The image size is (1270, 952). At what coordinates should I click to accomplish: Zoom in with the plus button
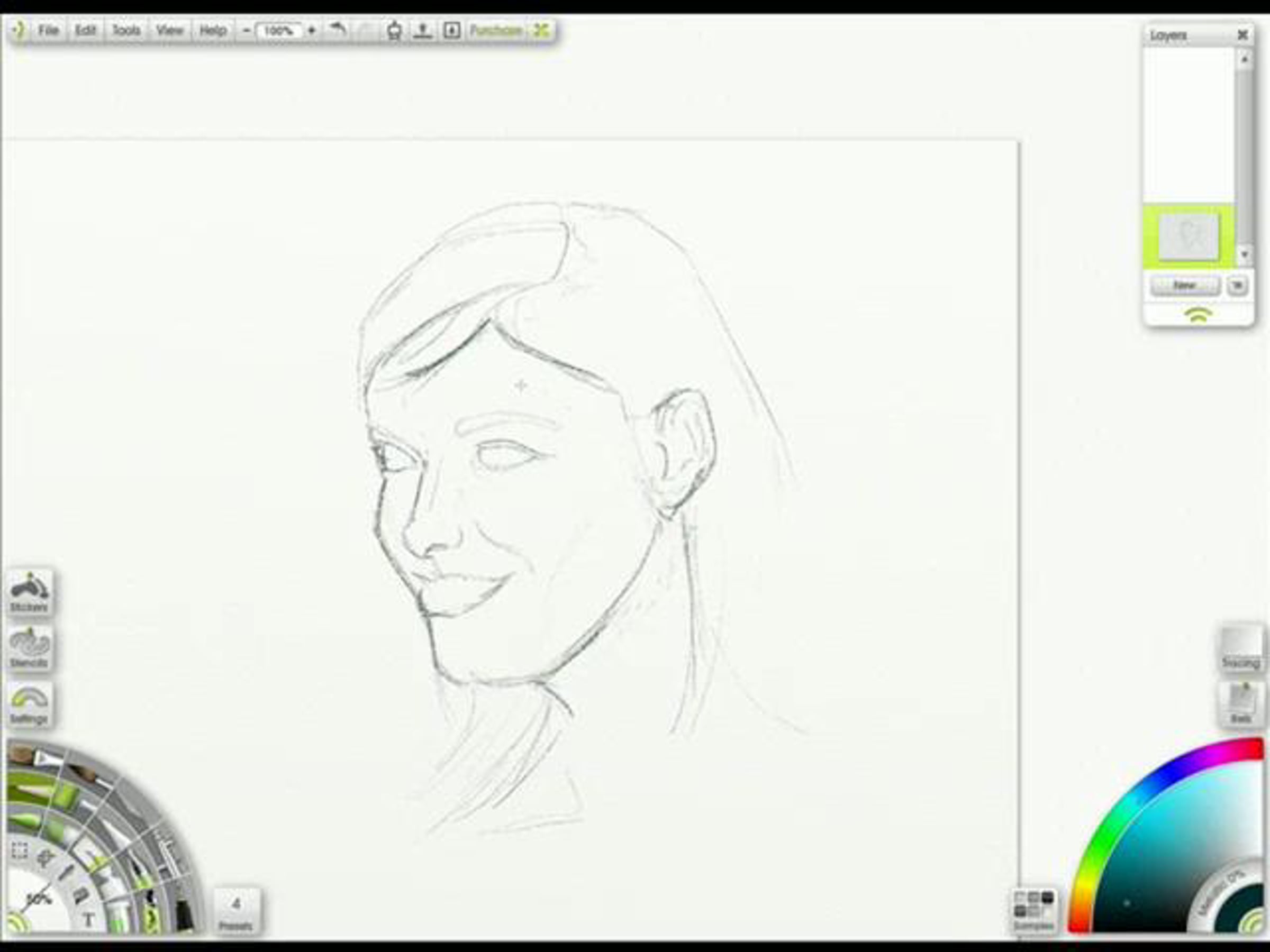pyautogui.click(x=312, y=30)
